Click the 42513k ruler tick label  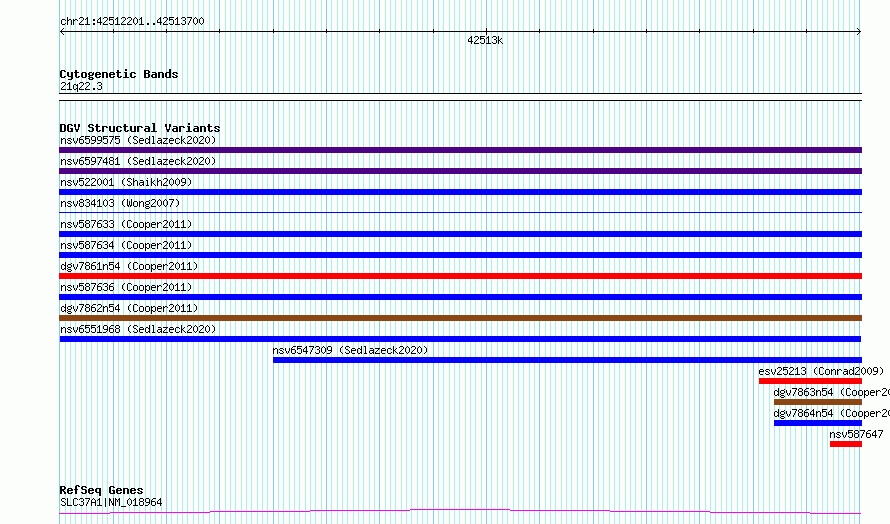point(485,40)
